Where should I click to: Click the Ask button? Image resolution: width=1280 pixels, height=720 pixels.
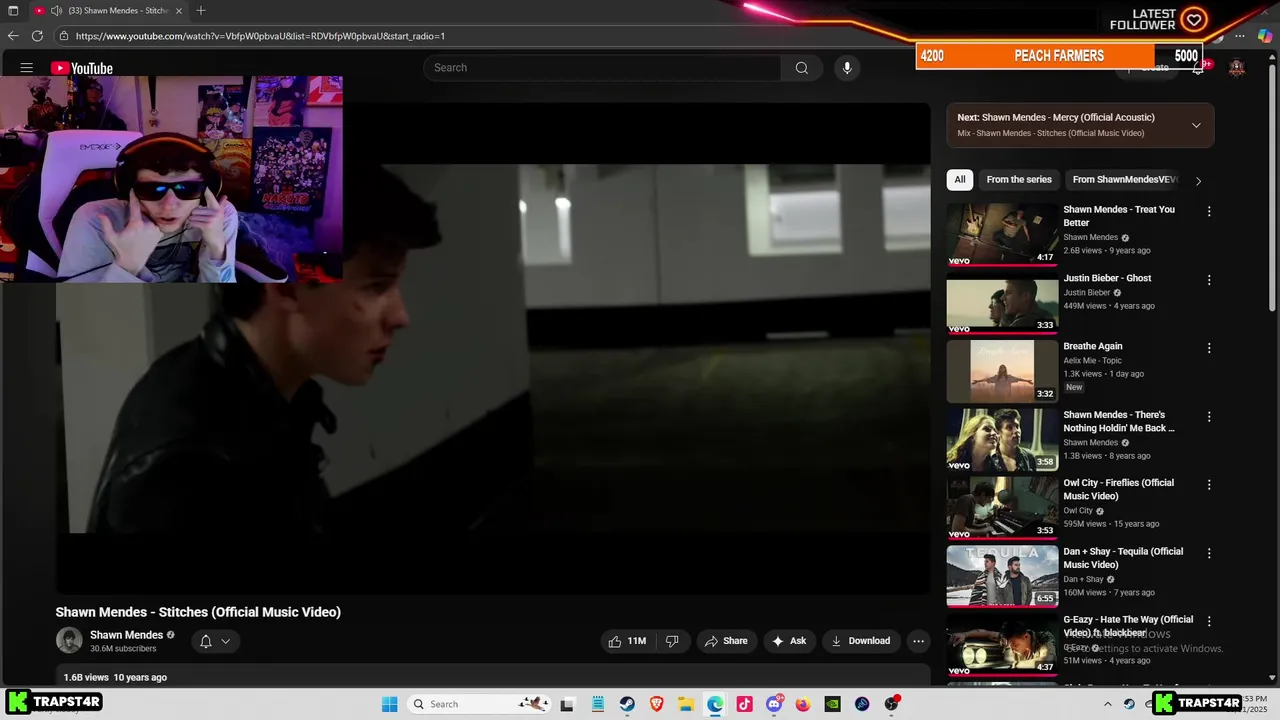pyautogui.click(x=789, y=641)
